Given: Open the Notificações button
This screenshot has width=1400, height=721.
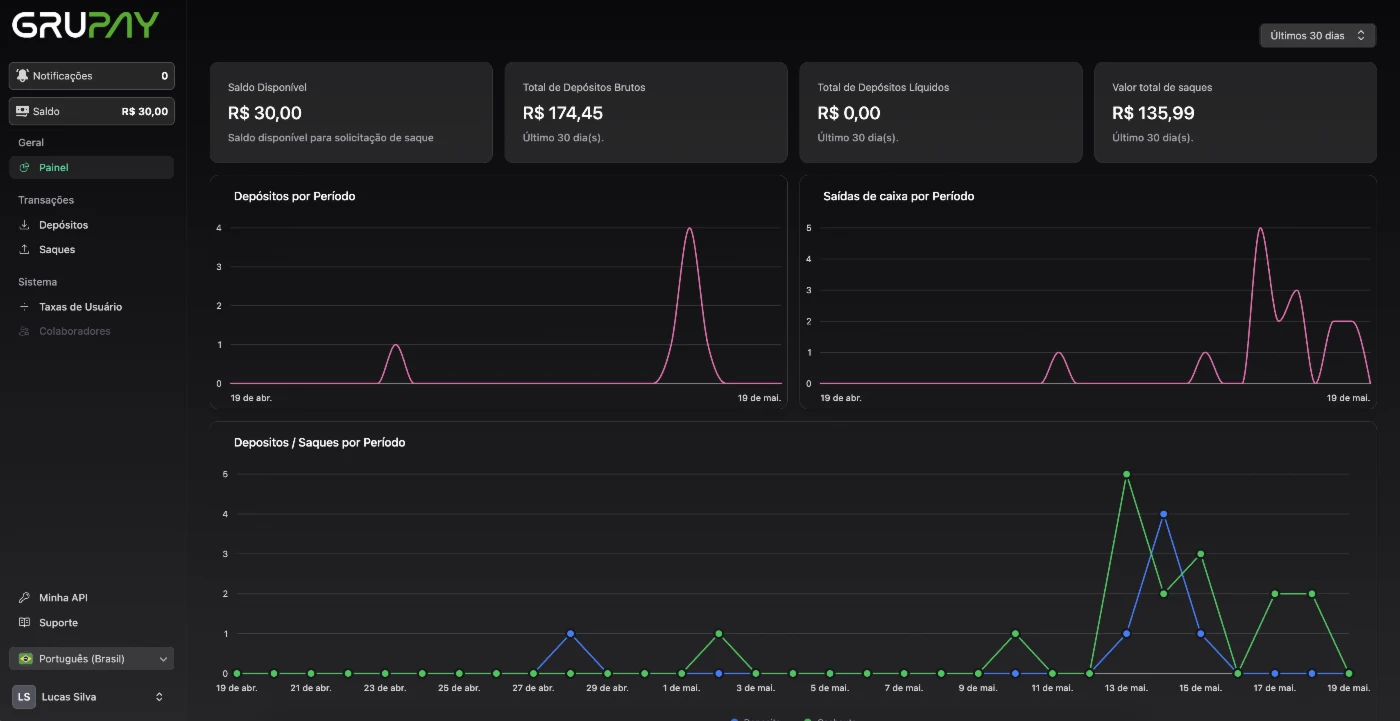Looking at the screenshot, I should click(x=92, y=76).
